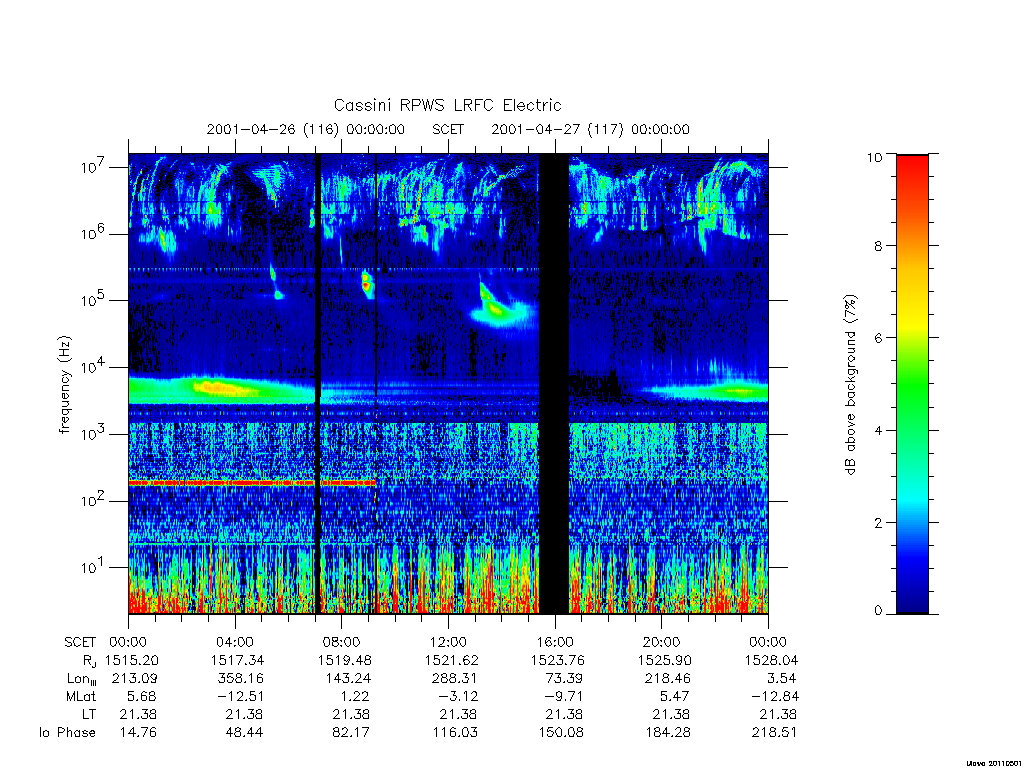Image resolution: width=1024 pixels, height=768 pixels.
Task: Click the '04:00' SCET time label
Action: point(235,642)
